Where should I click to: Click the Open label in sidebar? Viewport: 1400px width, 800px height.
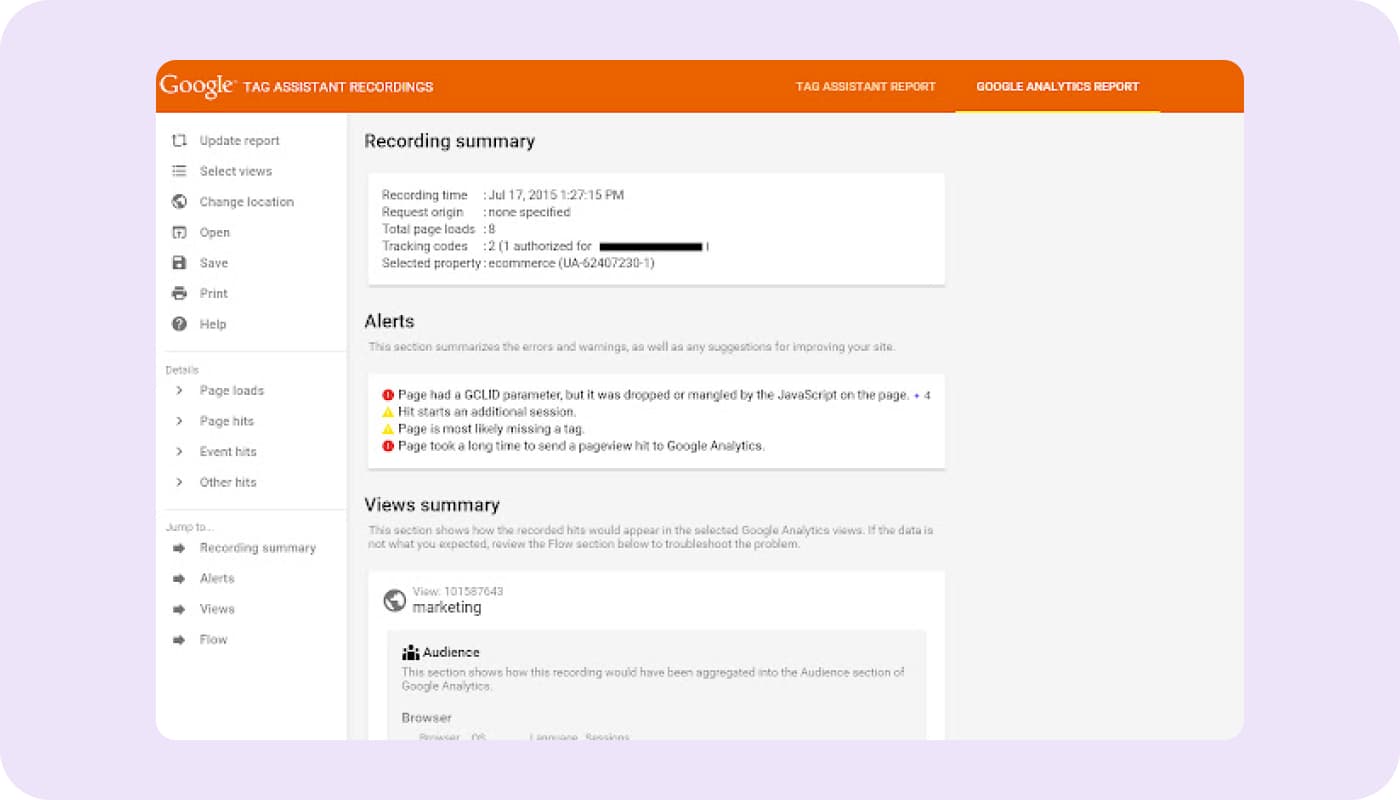coord(215,232)
